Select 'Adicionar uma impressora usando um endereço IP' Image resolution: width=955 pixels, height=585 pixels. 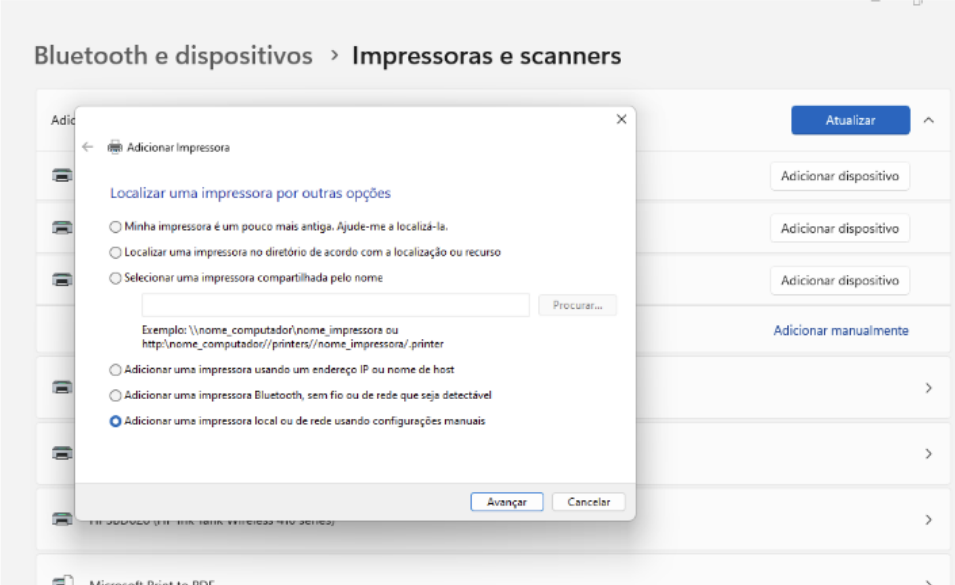[116, 370]
